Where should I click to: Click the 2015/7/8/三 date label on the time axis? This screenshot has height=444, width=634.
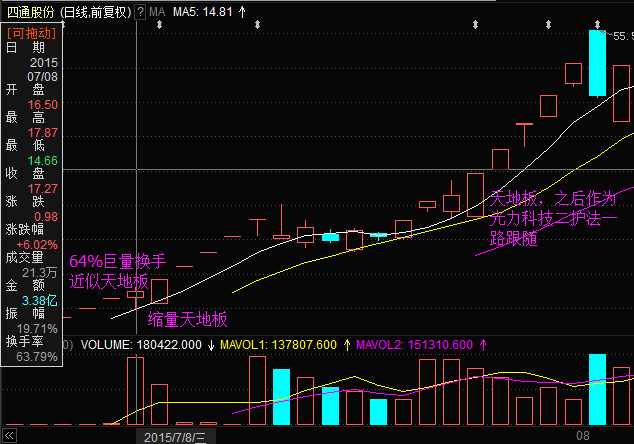(175, 437)
